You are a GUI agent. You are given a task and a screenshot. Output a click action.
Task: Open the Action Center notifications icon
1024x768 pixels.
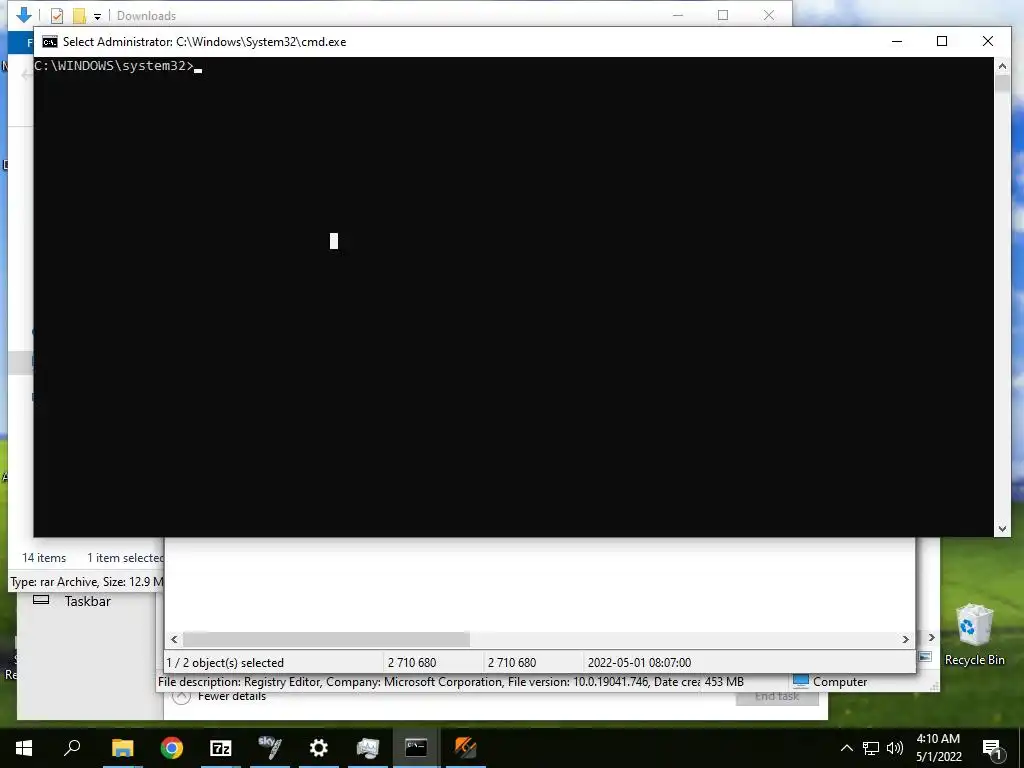point(992,749)
